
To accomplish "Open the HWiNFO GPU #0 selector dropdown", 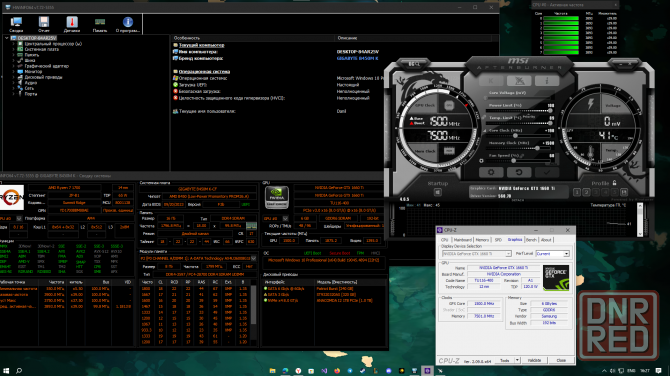I will 285,218.
